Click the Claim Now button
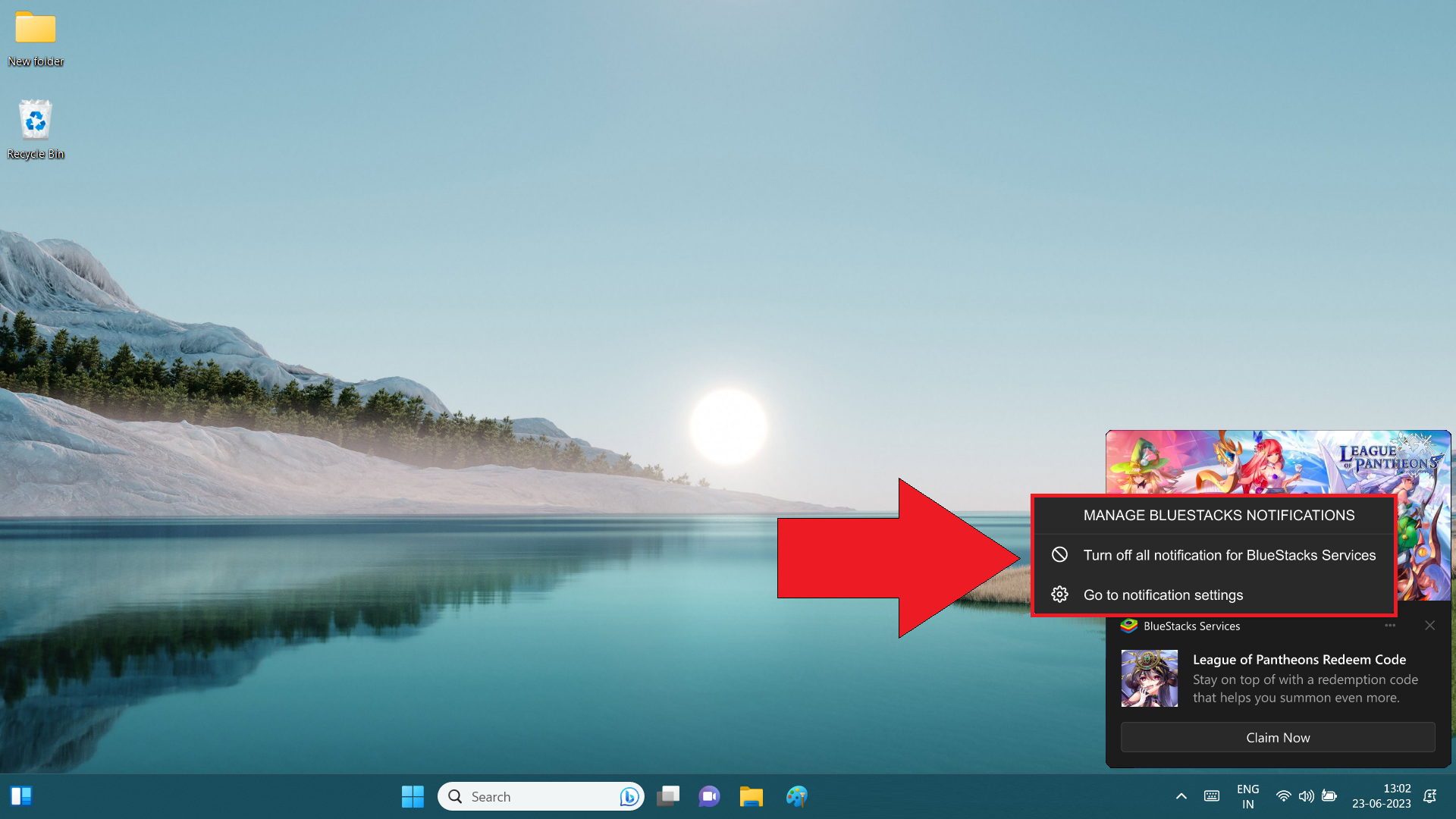This screenshot has width=1456, height=819. (1278, 737)
